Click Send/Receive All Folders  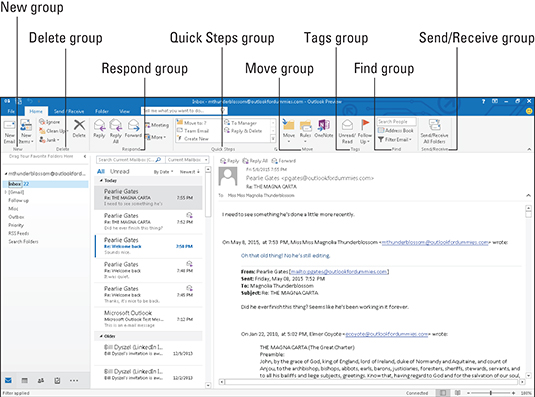coord(434,132)
